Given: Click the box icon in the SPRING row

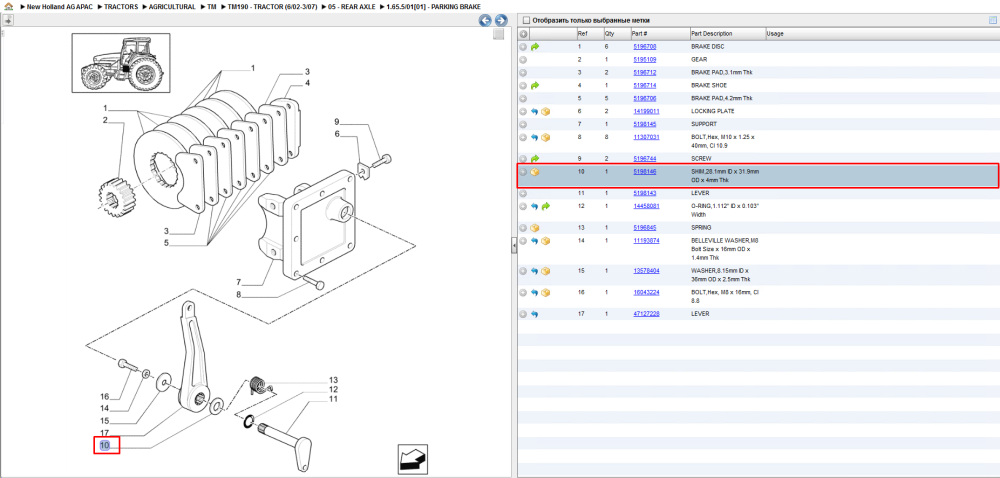Looking at the screenshot, I should [x=534, y=228].
